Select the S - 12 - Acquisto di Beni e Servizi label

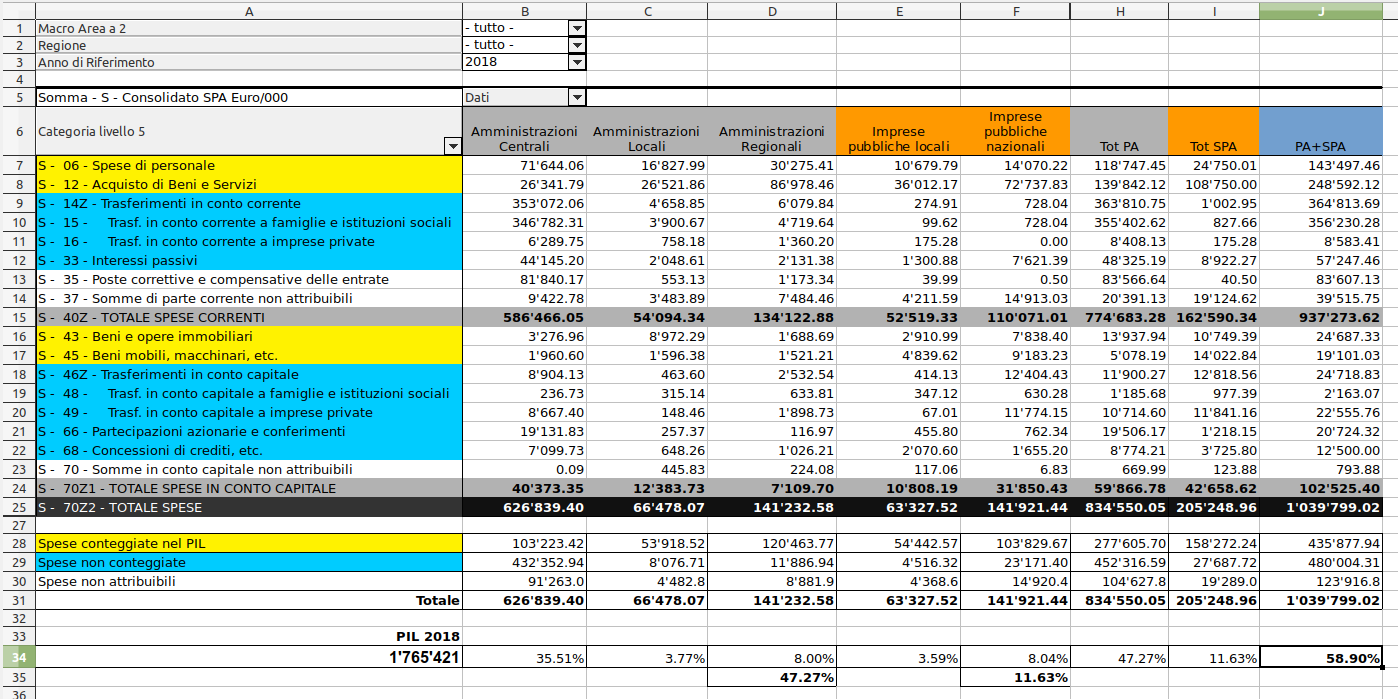coord(249,184)
